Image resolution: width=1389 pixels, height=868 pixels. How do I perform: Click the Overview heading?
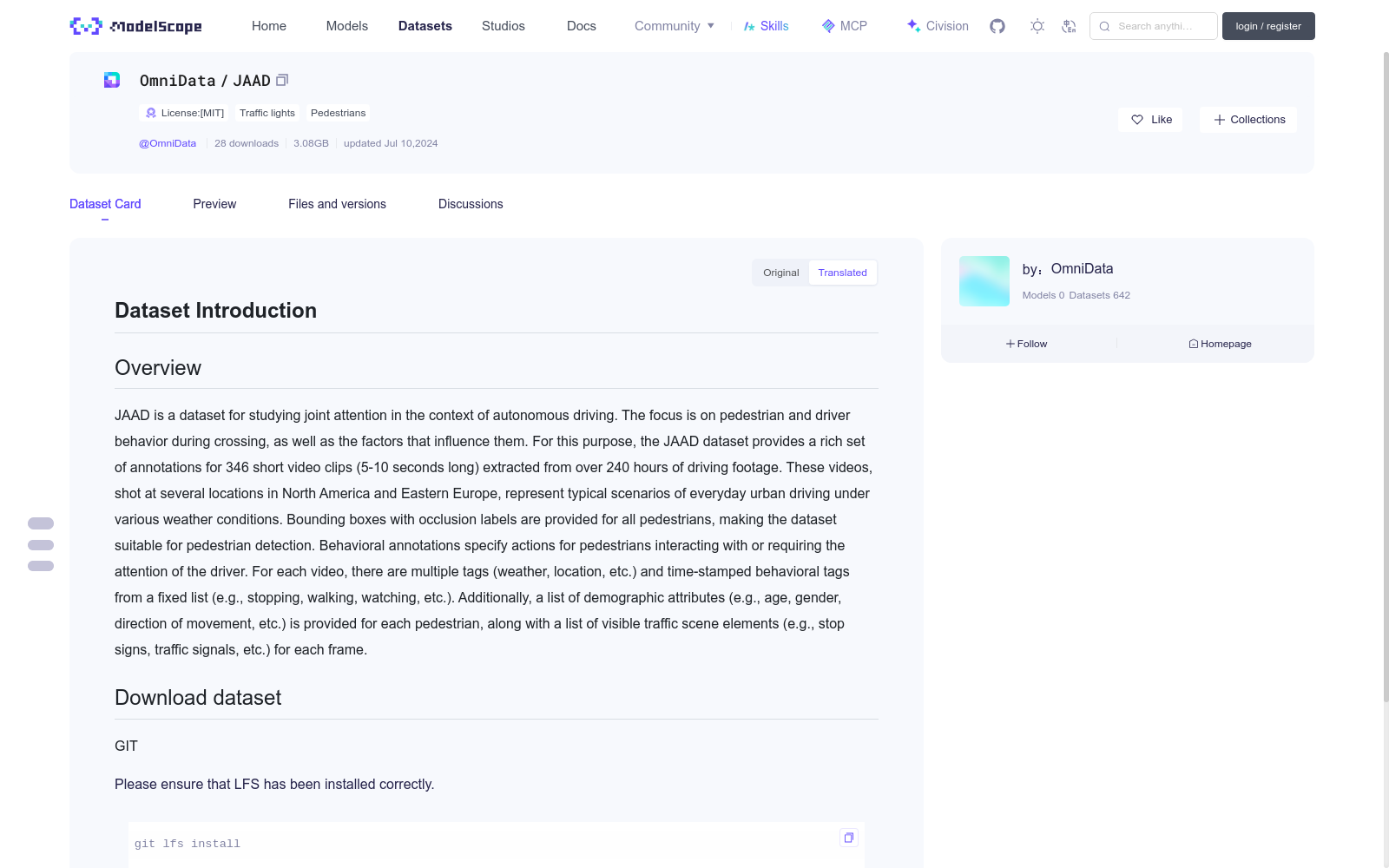point(158,368)
